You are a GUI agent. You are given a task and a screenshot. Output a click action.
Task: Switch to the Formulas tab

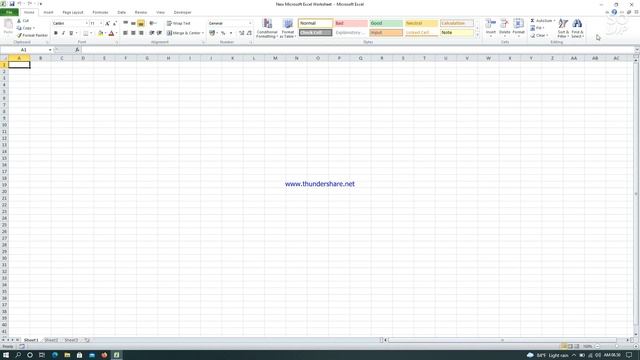click(100, 12)
